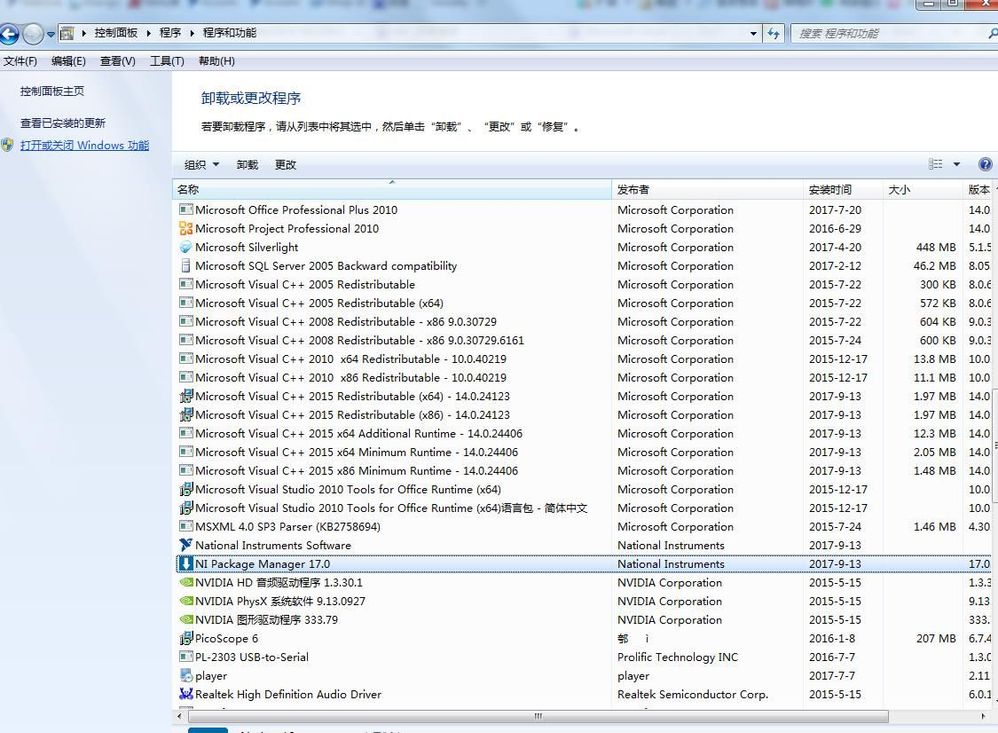The image size is (998, 733).
Task: Select Visual C++ 2015 x64 Minimum Runtime row
Action: click(x=584, y=452)
